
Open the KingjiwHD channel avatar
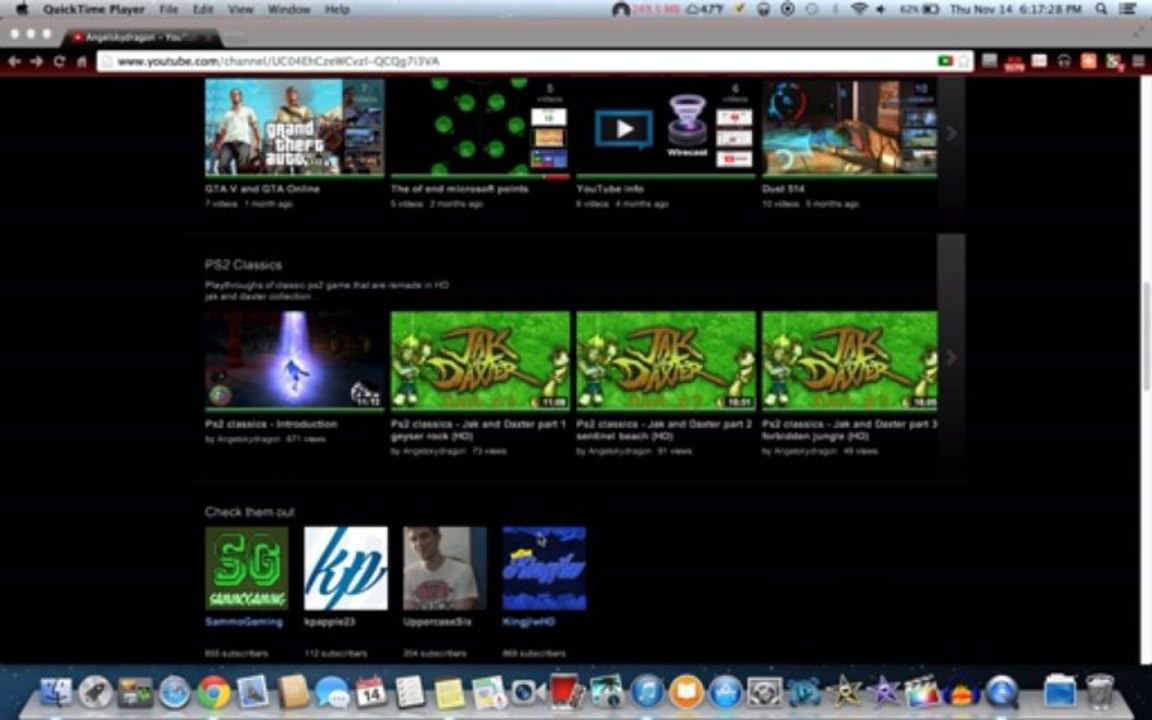click(x=544, y=568)
